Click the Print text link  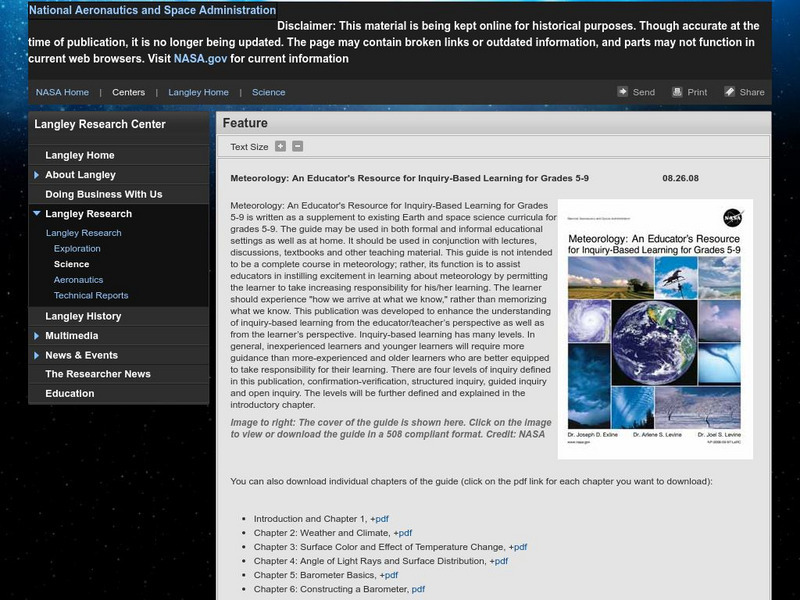point(697,92)
